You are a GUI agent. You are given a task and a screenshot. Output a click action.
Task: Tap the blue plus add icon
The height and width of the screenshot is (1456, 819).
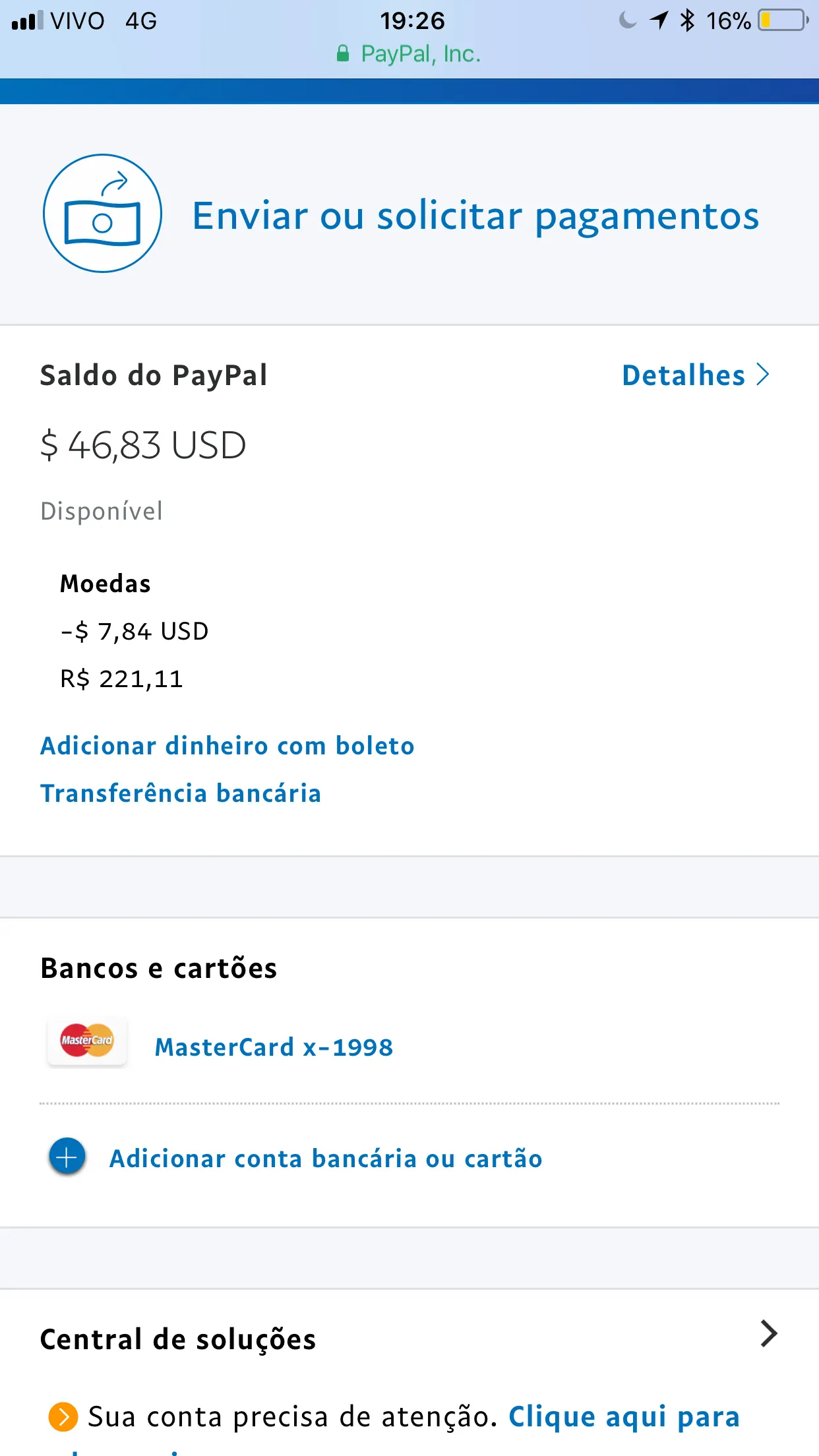(67, 1157)
